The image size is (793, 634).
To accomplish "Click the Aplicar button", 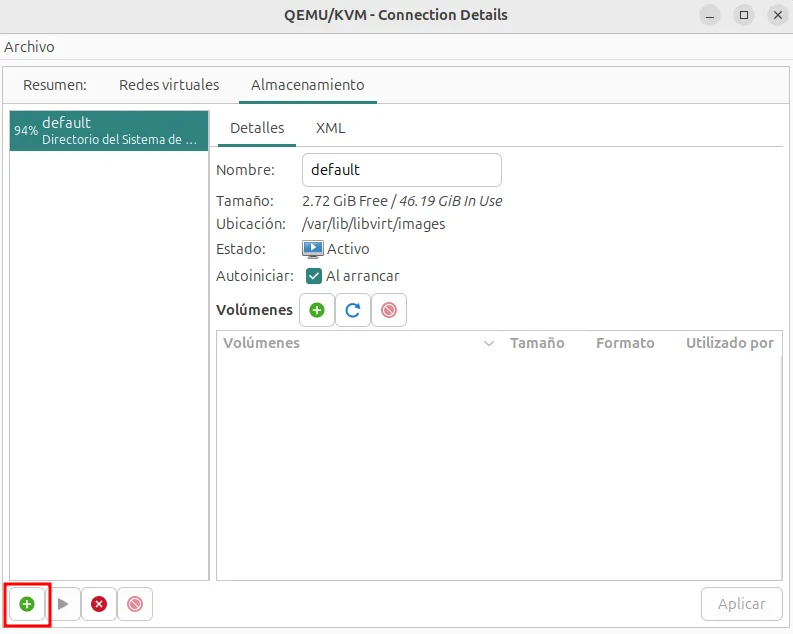I will [x=742, y=604].
